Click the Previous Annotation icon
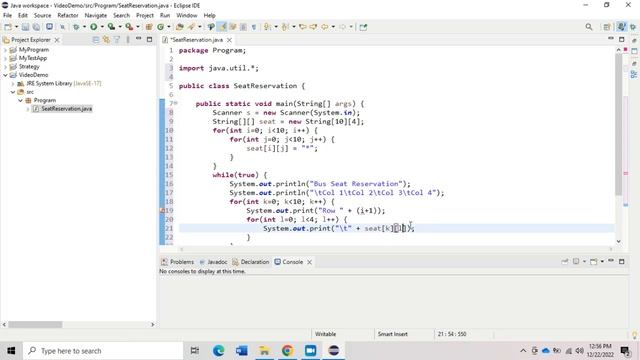 click(285, 27)
